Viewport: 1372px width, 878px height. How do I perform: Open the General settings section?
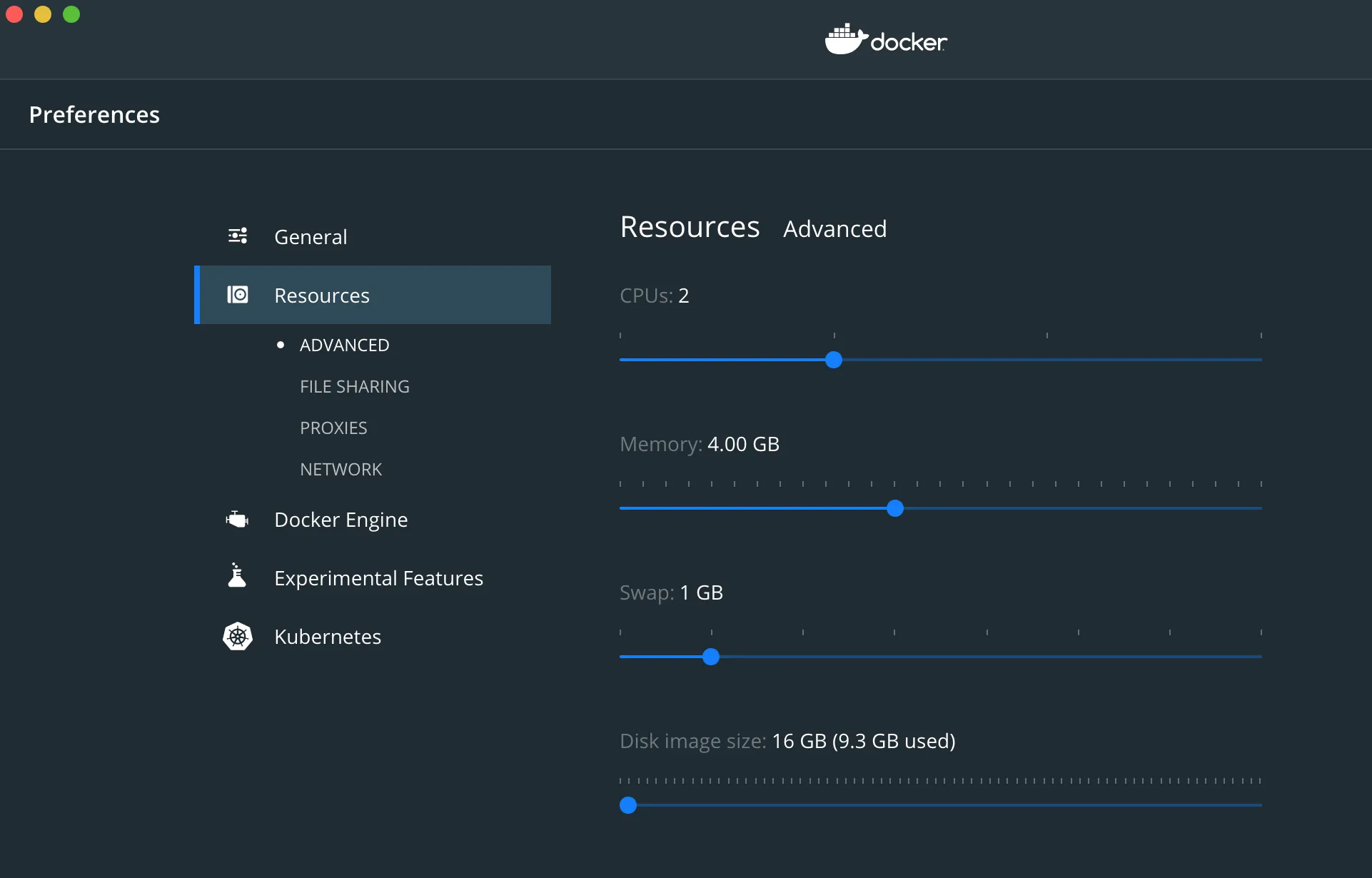311,237
